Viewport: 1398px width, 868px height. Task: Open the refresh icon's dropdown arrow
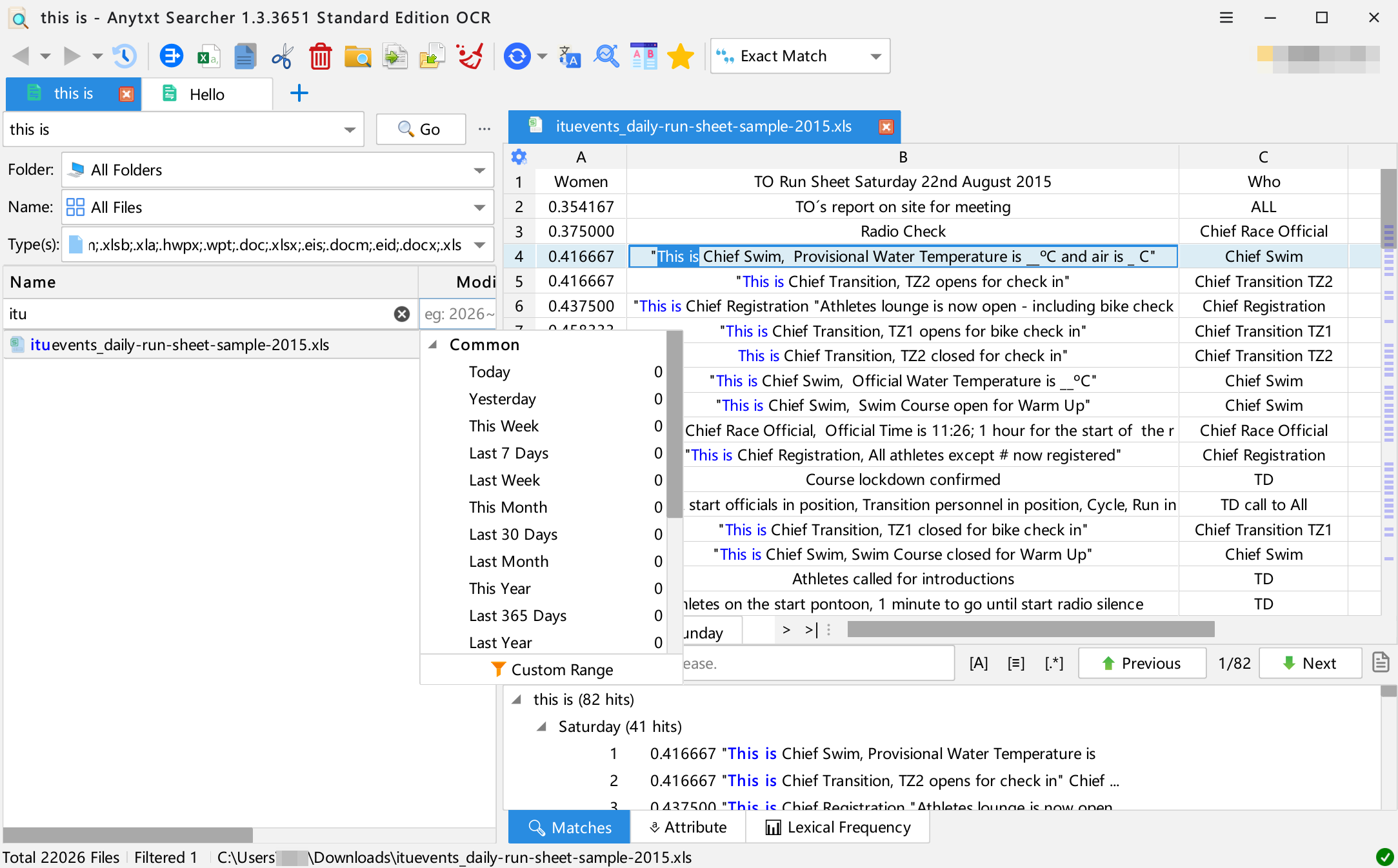543,56
